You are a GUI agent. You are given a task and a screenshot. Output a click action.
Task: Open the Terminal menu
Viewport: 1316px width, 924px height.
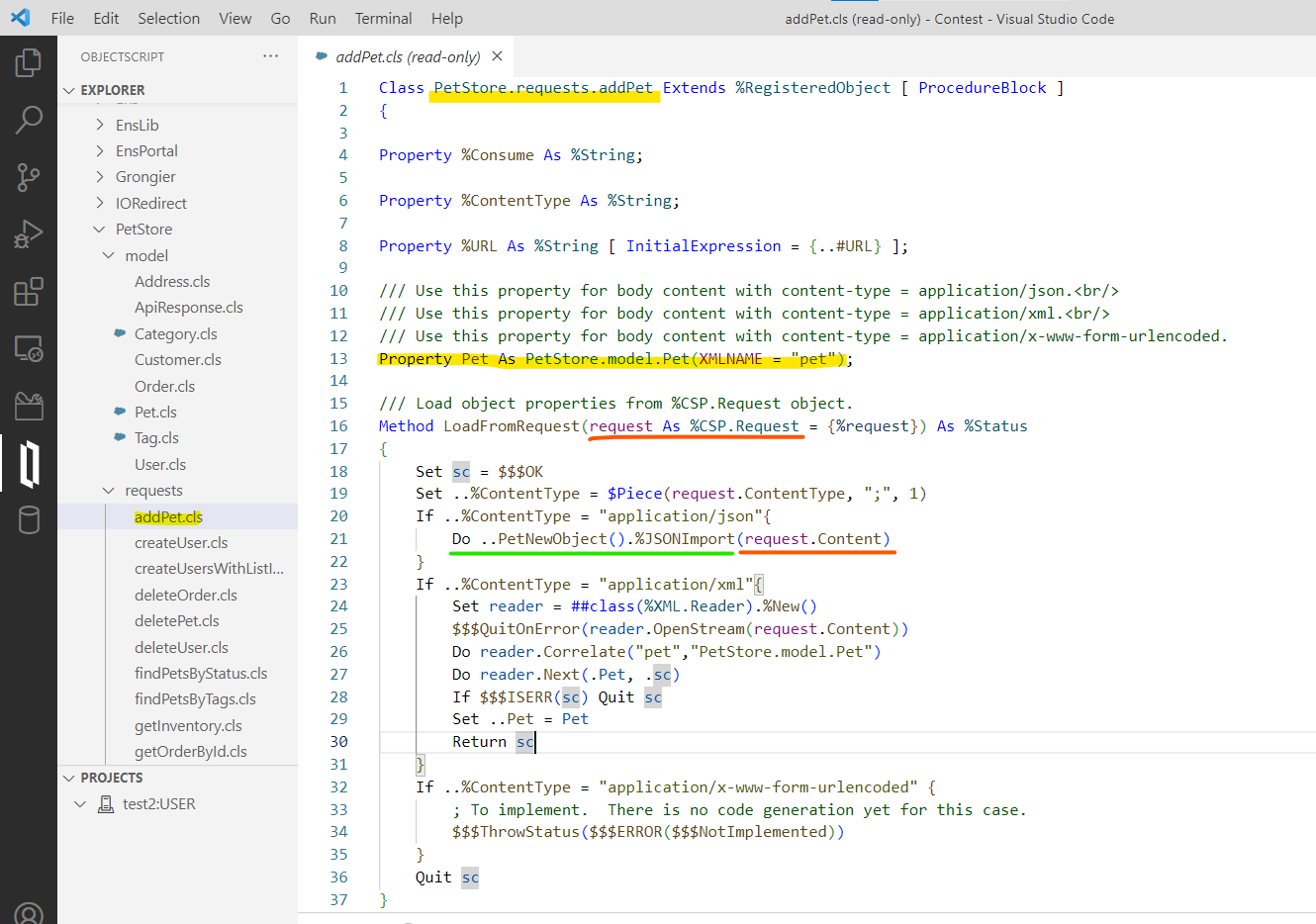tap(383, 18)
